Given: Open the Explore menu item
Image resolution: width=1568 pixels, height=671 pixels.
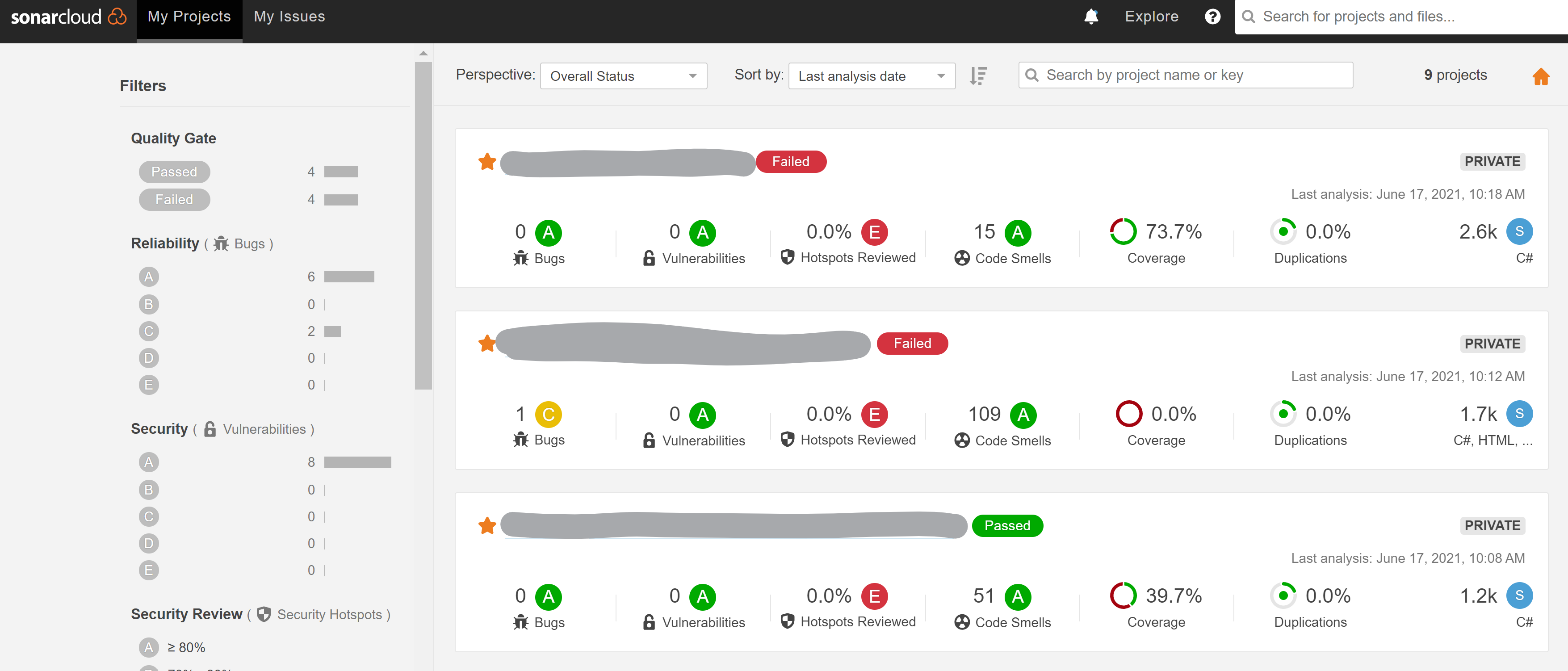Looking at the screenshot, I should (1151, 17).
